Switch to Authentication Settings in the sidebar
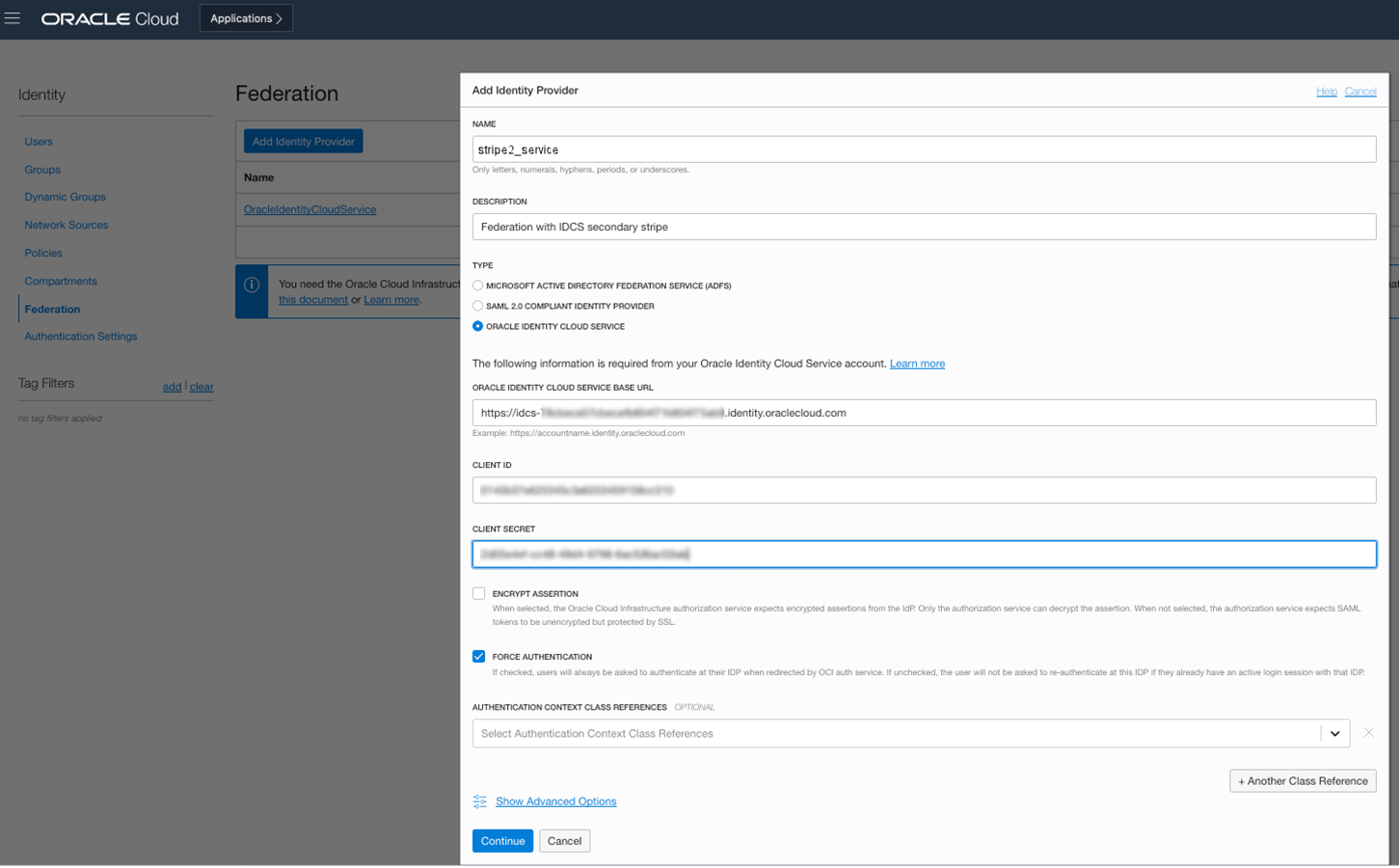Screen dimensions: 1400x868 [x=80, y=337]
